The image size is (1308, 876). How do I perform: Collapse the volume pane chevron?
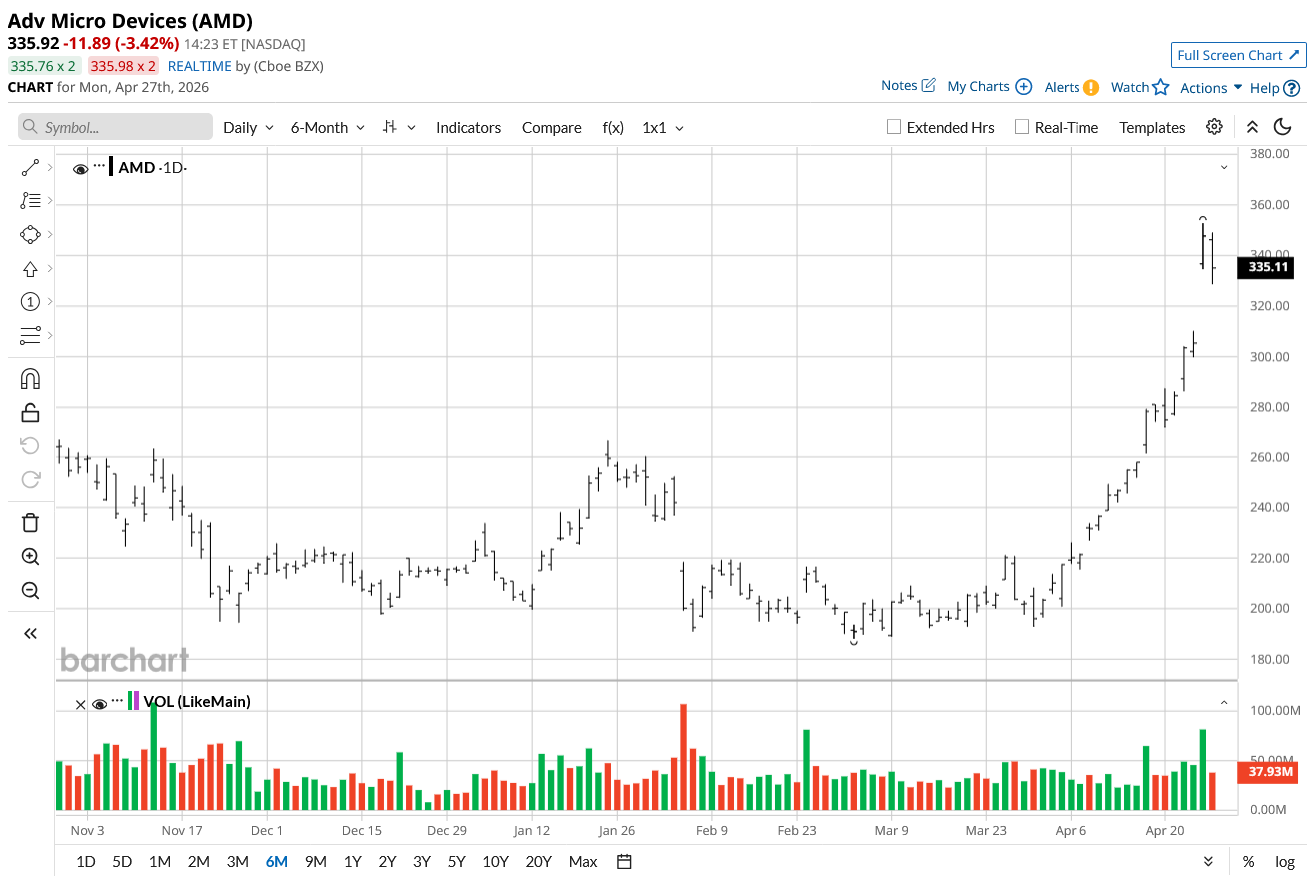click(x=1224, y=703)
